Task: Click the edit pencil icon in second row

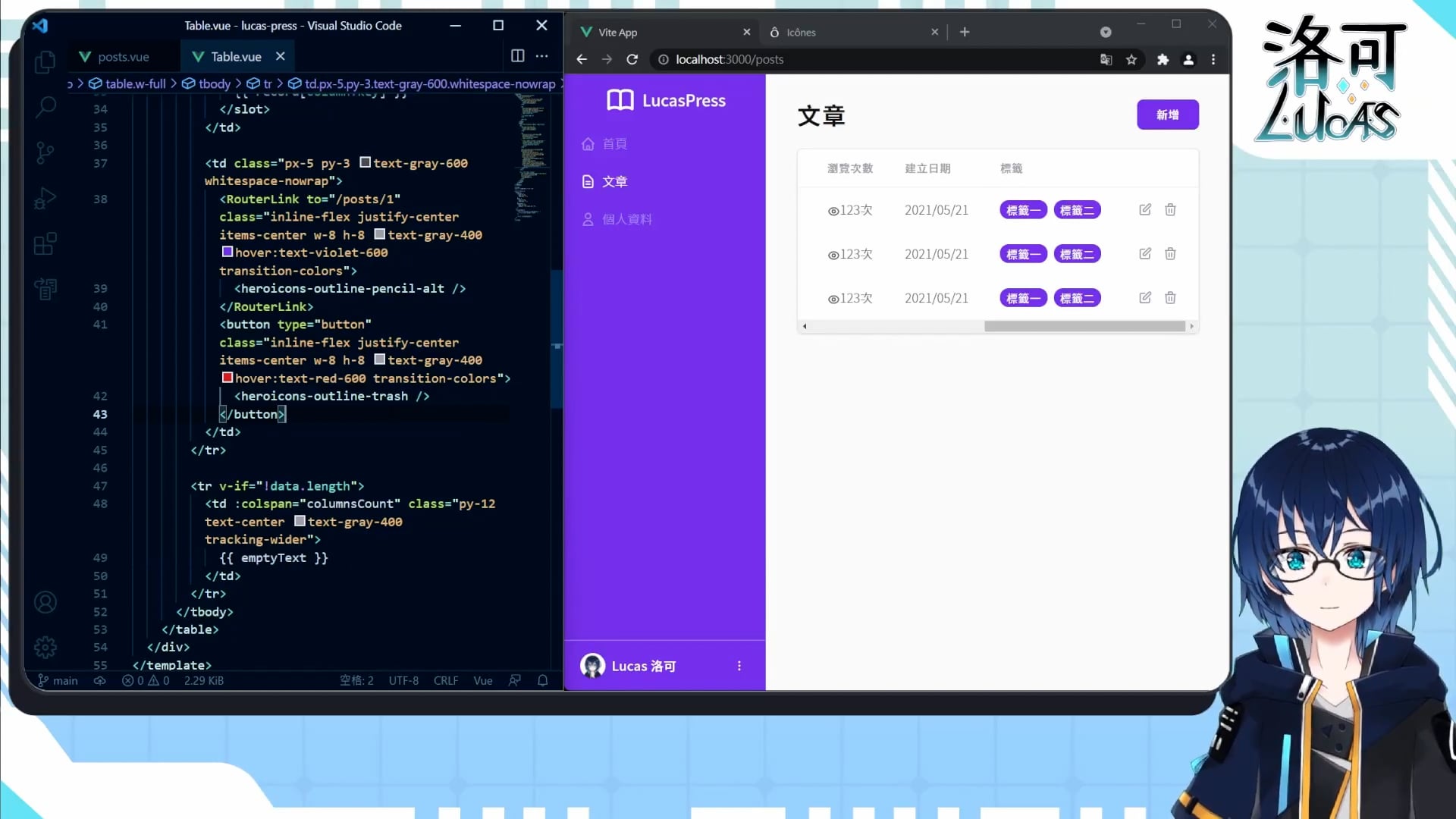Action: point(1145,254)
